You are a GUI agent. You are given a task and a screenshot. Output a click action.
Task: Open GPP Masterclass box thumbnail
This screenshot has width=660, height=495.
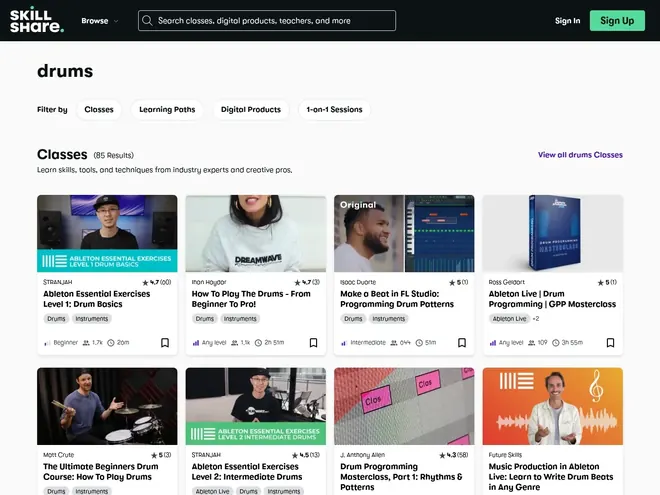553,233
